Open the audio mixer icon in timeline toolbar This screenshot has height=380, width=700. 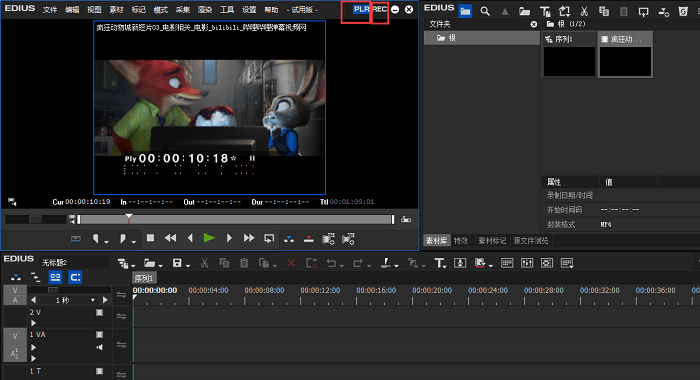(x=527, y=263)
